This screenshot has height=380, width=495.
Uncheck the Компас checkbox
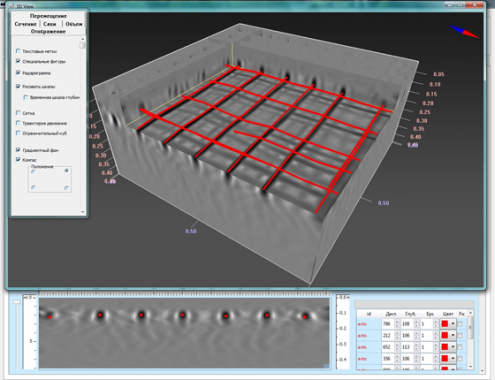[18, 160]
